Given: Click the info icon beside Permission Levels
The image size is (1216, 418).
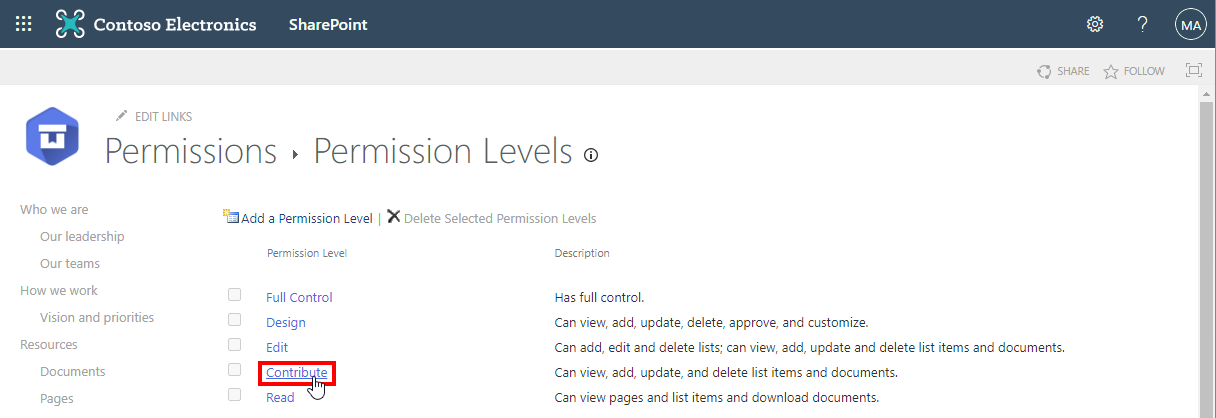Looking at the screenshot, I should 591,155.
